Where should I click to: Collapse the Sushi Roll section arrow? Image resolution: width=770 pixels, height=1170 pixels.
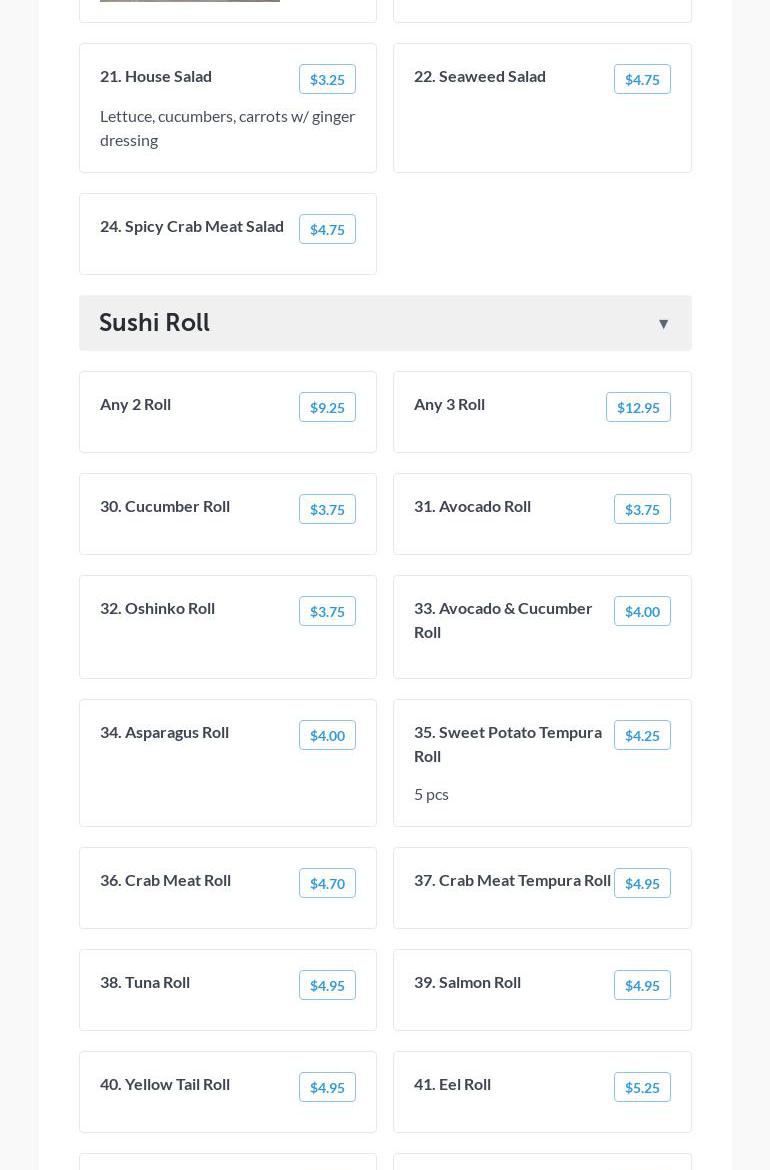pos(663,324)
